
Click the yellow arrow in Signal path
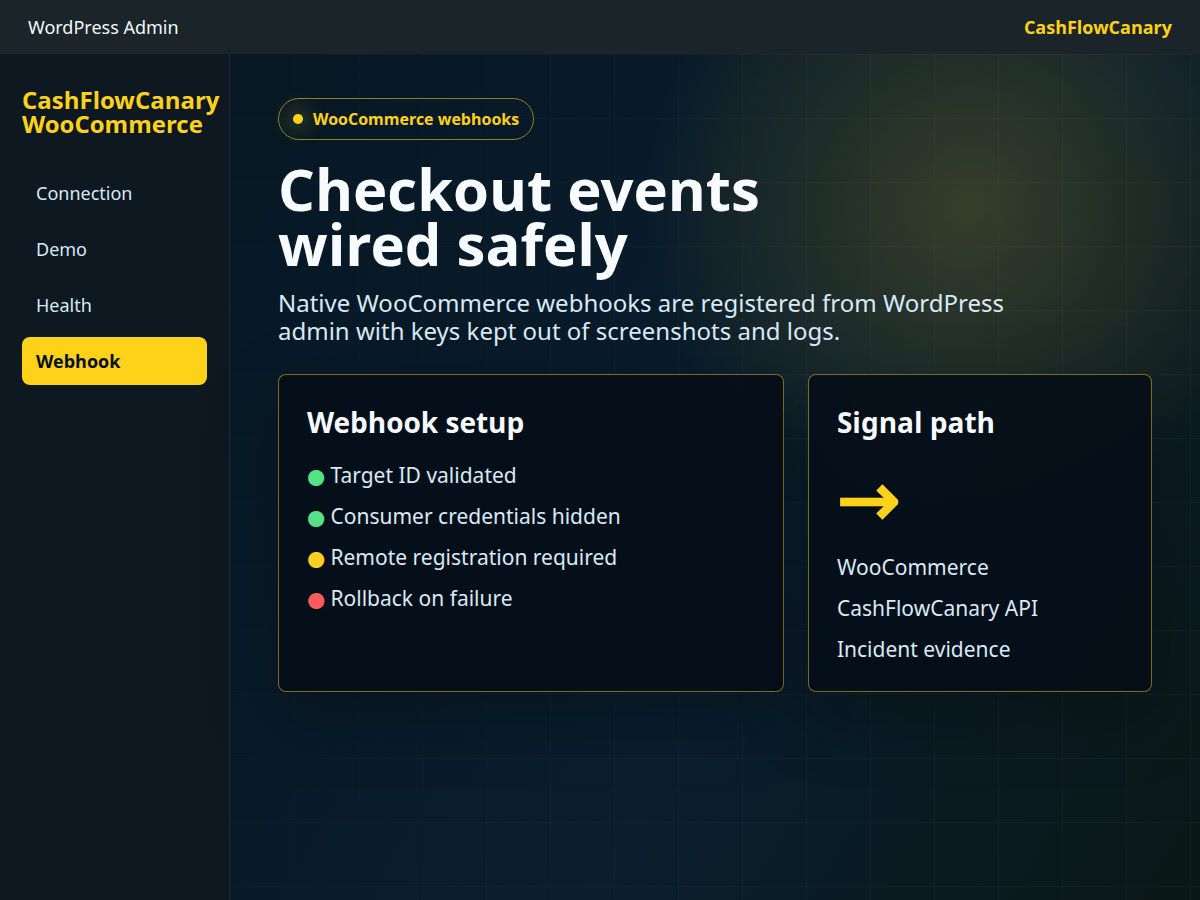point(869,501)
